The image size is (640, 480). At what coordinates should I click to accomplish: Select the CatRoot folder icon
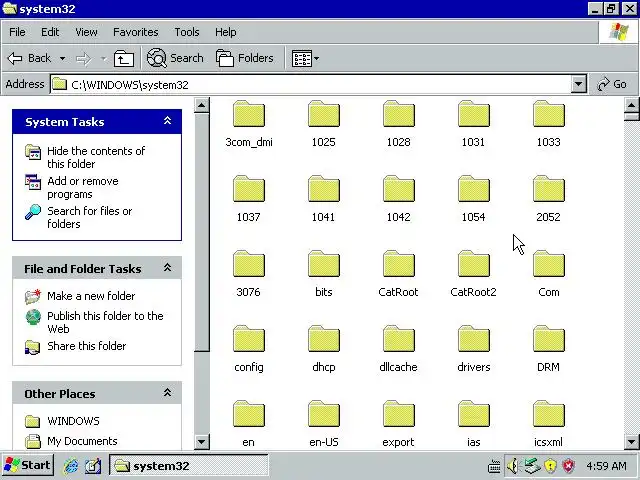(x=399, y=264)
